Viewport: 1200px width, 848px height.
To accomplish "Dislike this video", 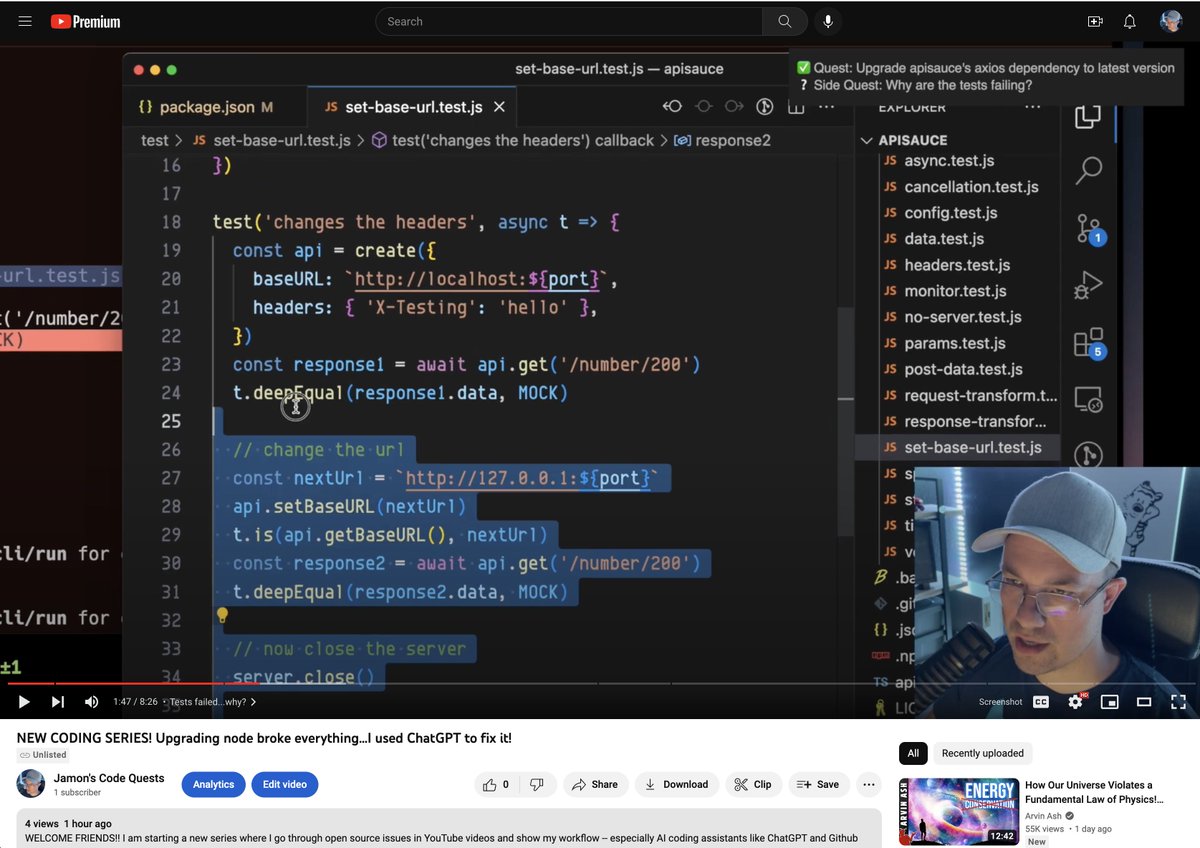I will [x=537, y=784].
